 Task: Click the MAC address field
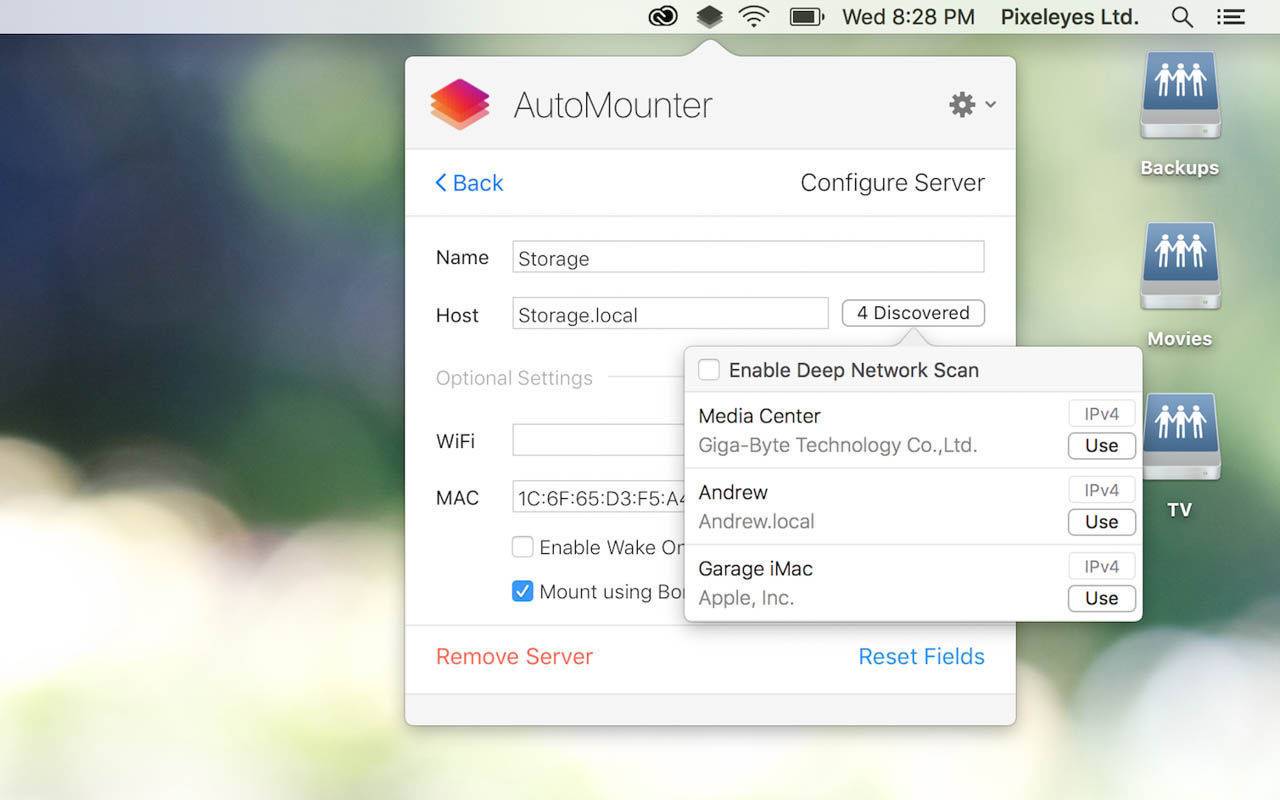[598, 497]
